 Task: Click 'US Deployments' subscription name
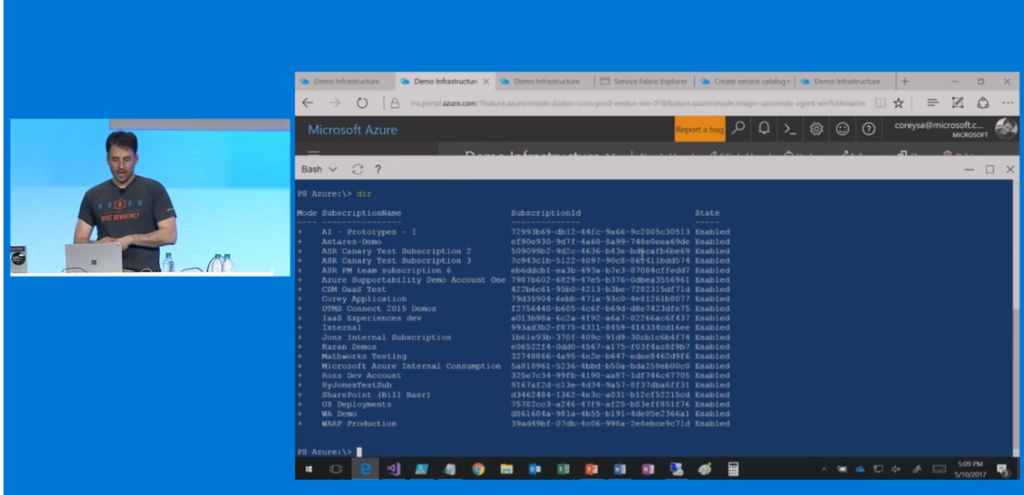pos(356,404)
